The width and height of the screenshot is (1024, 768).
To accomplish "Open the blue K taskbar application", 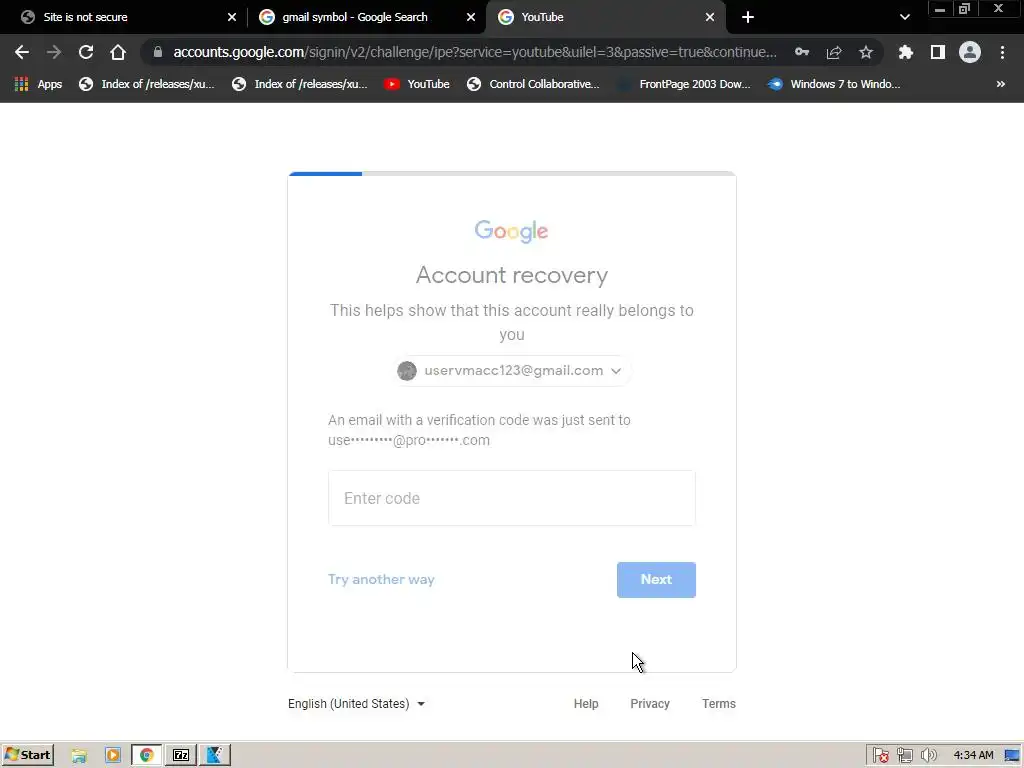I will click(x=215, y=756).
